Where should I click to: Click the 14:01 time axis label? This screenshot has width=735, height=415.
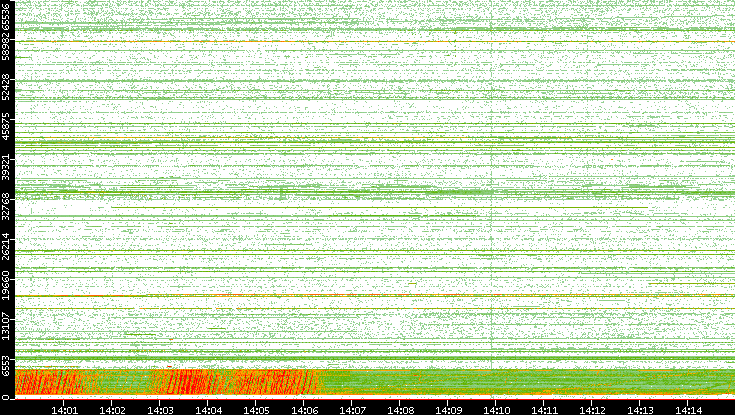64,408
